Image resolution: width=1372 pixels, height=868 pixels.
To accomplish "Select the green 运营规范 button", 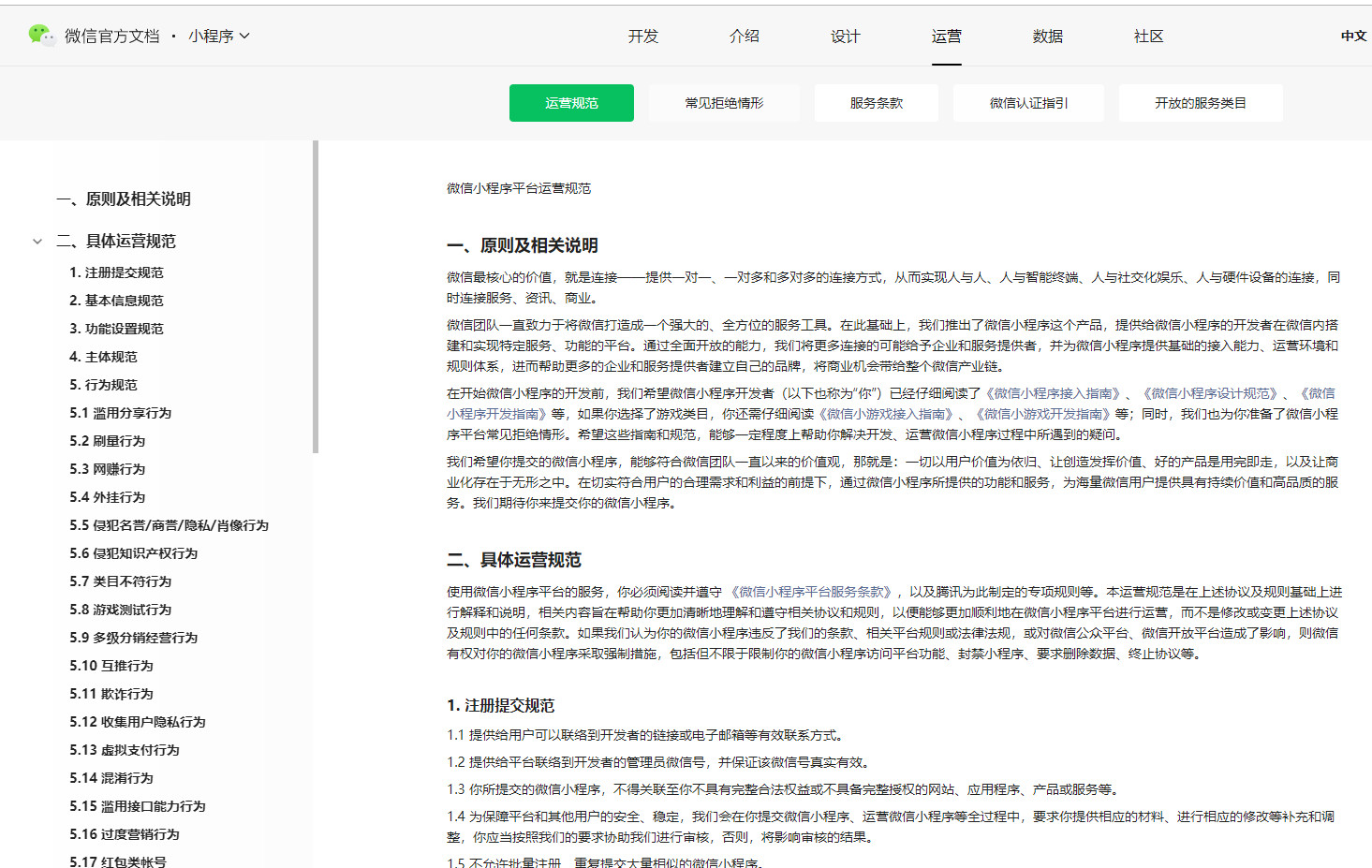I will (x=571, y=103).
